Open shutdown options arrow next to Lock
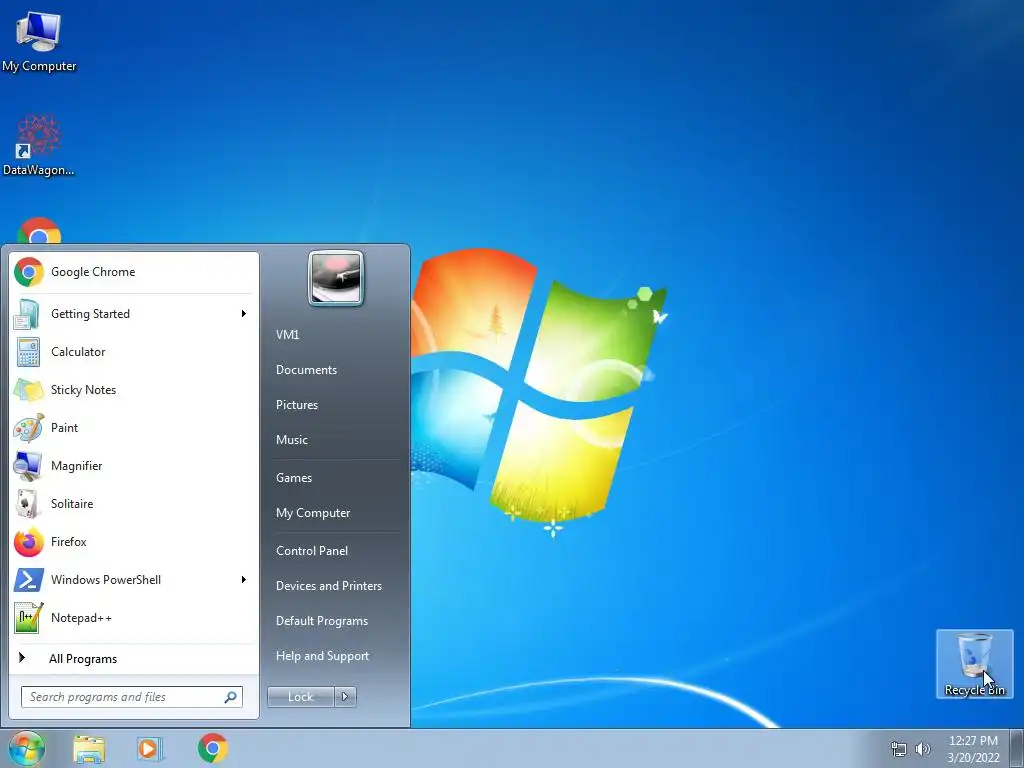The height and width of the screenshot is (768, 1024). point(345,697)
